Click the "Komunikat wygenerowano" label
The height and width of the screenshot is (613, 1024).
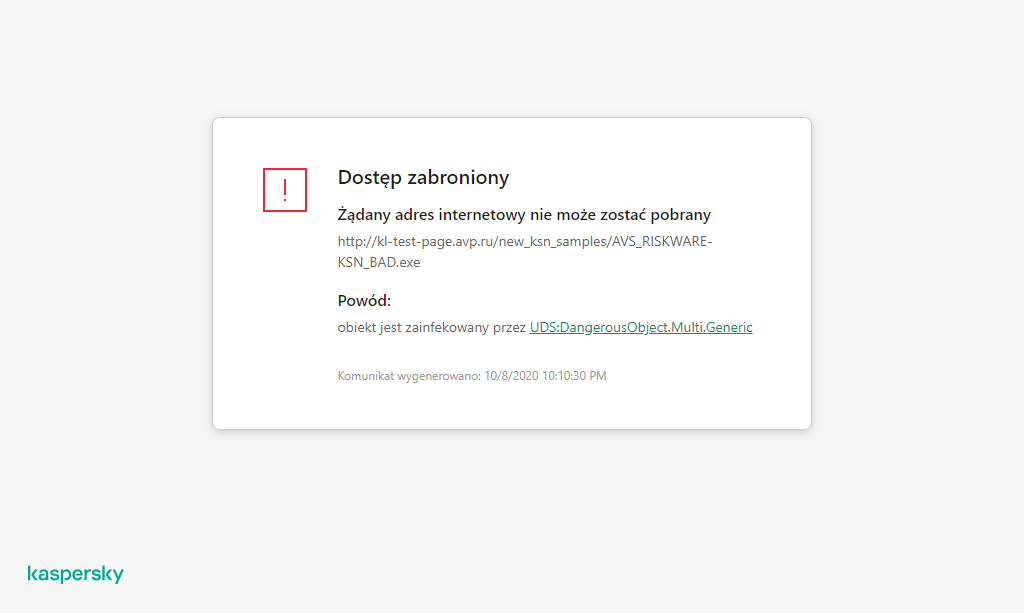409,376
